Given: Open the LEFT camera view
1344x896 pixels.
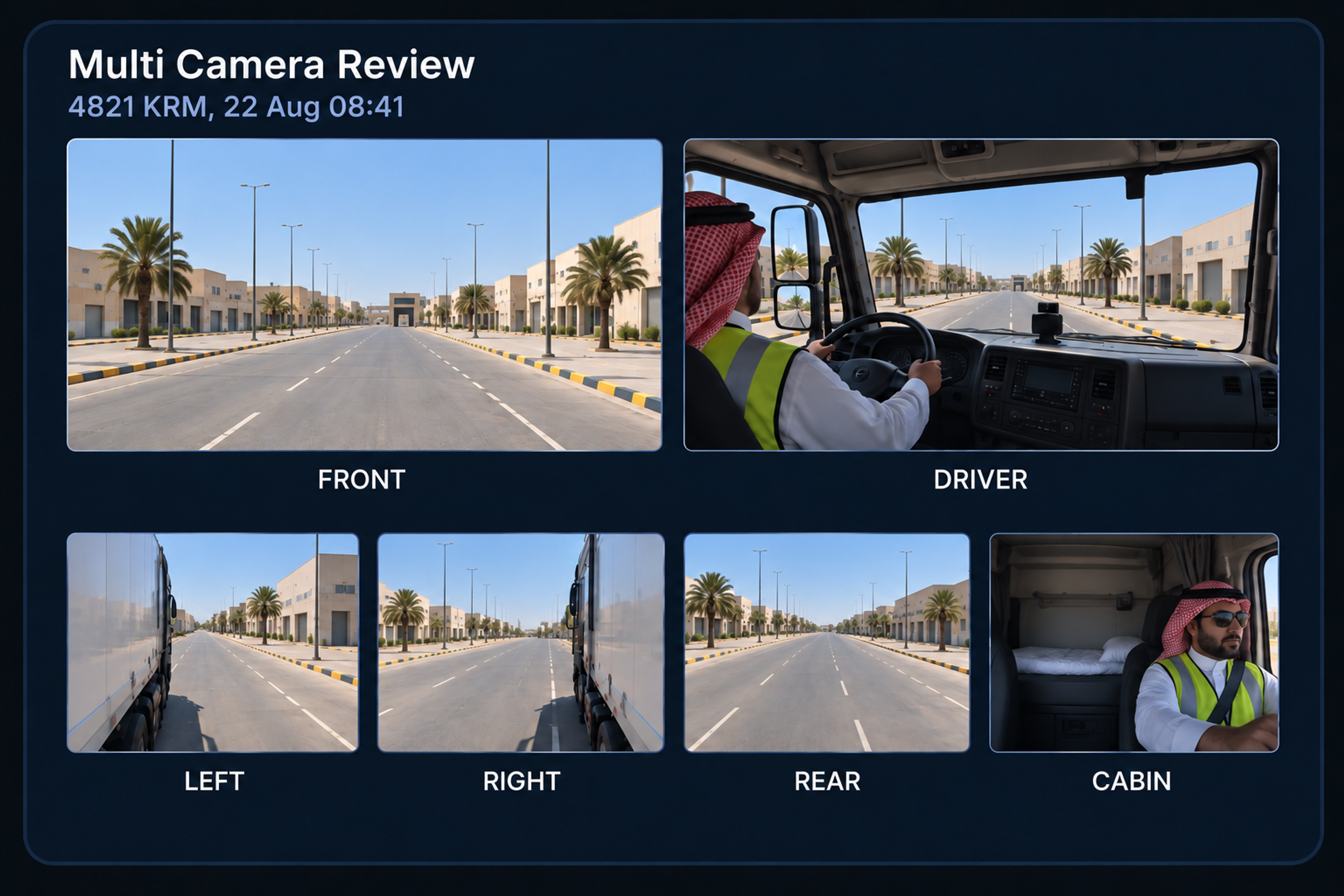Looking at the screenshot, I should pos(213,642).
